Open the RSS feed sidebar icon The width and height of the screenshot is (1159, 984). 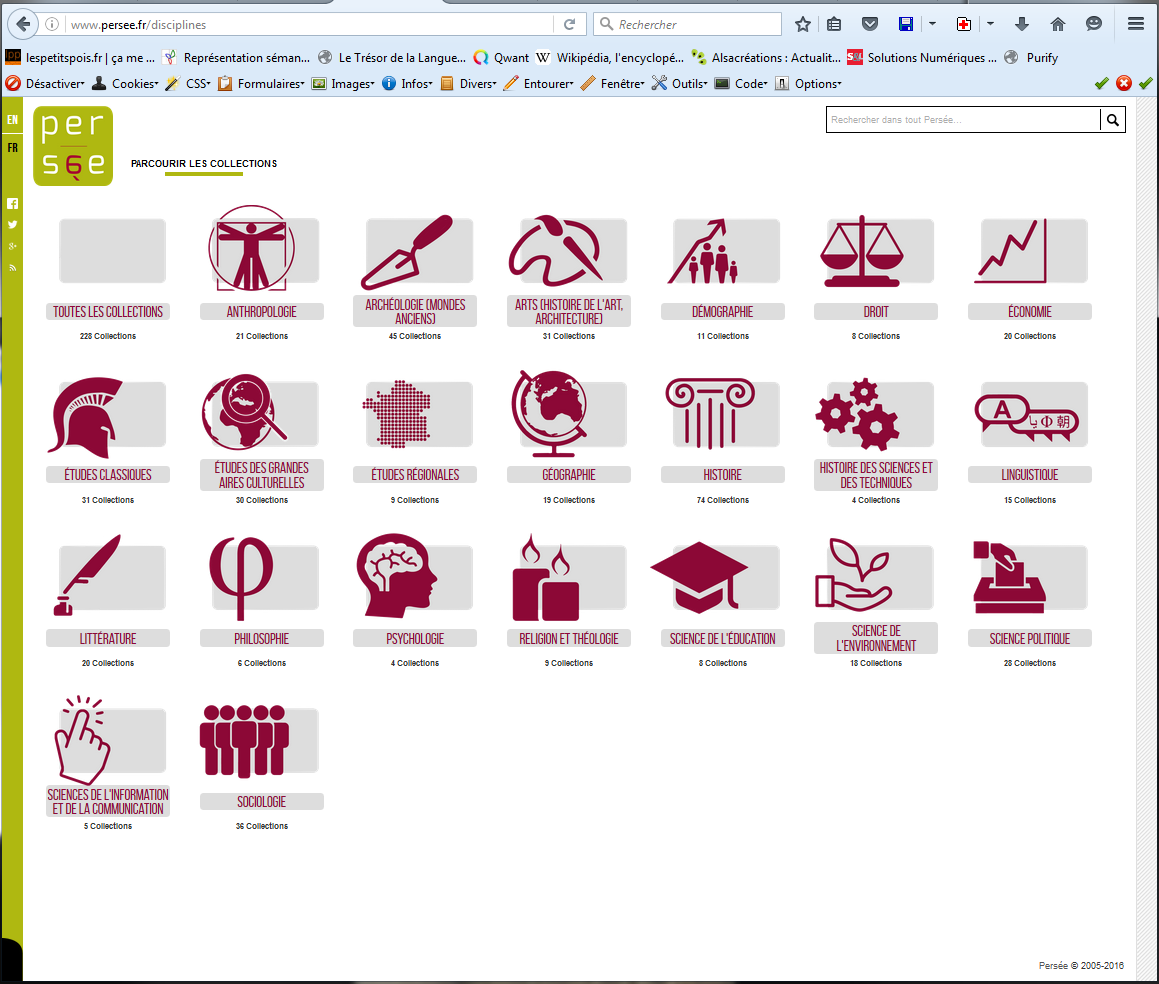click(13, 268)
